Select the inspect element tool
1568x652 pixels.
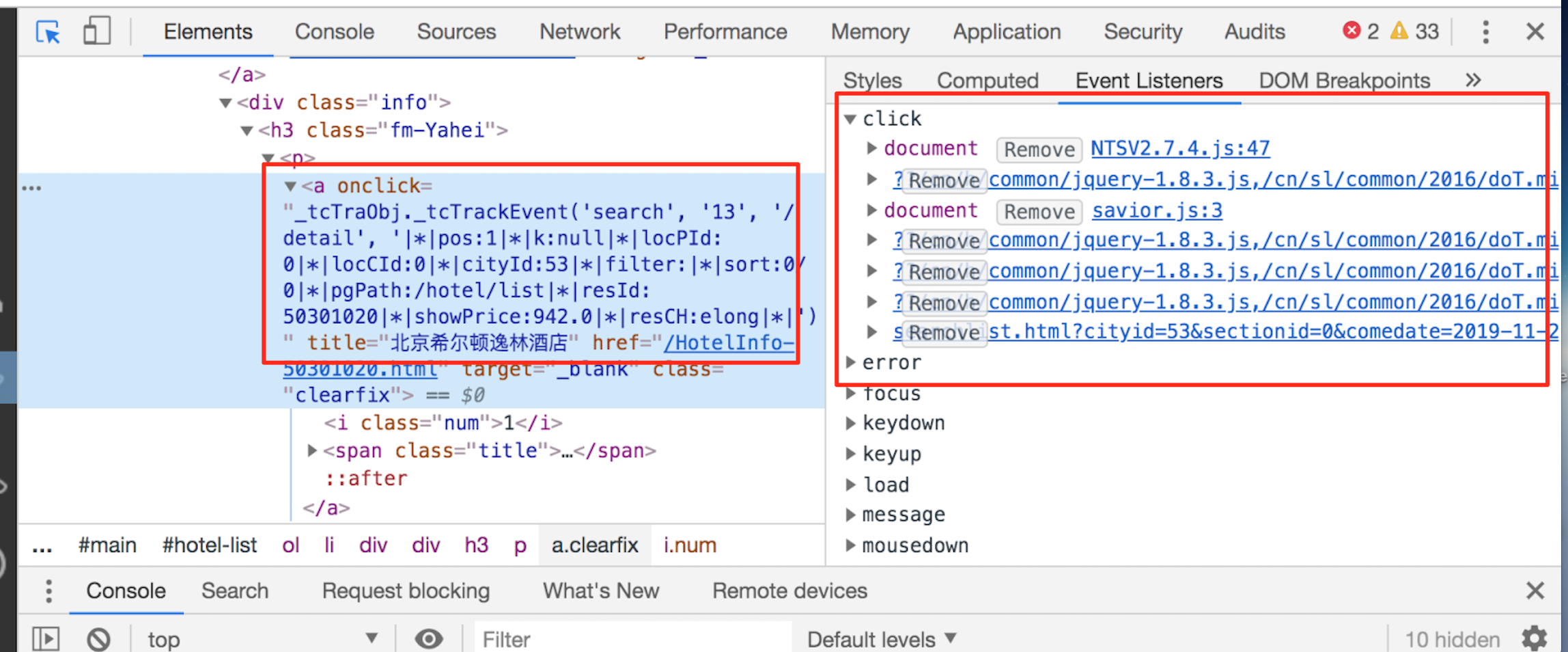click(46, 31)
